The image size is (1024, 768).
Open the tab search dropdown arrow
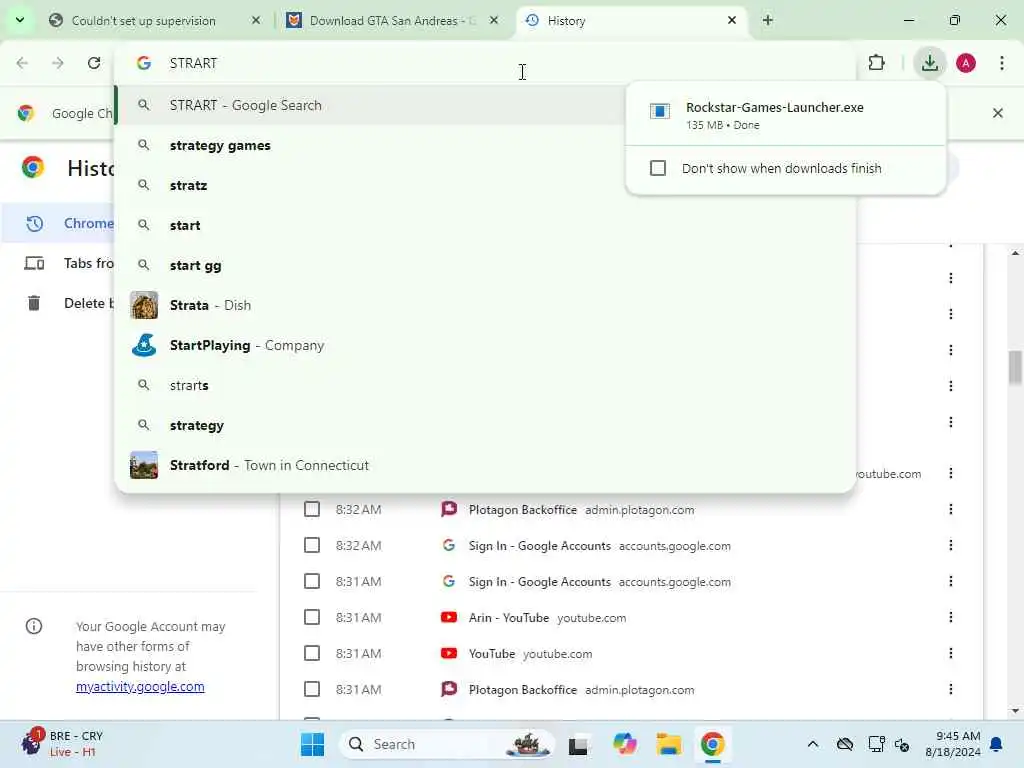click(20, 20)
